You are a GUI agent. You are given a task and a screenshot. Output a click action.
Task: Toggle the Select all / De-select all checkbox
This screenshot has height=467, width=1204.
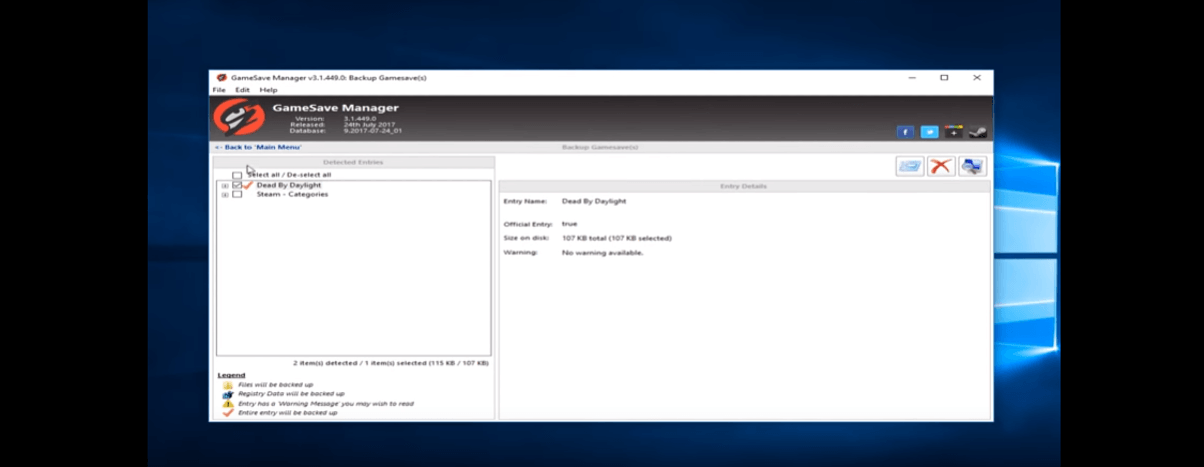(x=237, y=175)
